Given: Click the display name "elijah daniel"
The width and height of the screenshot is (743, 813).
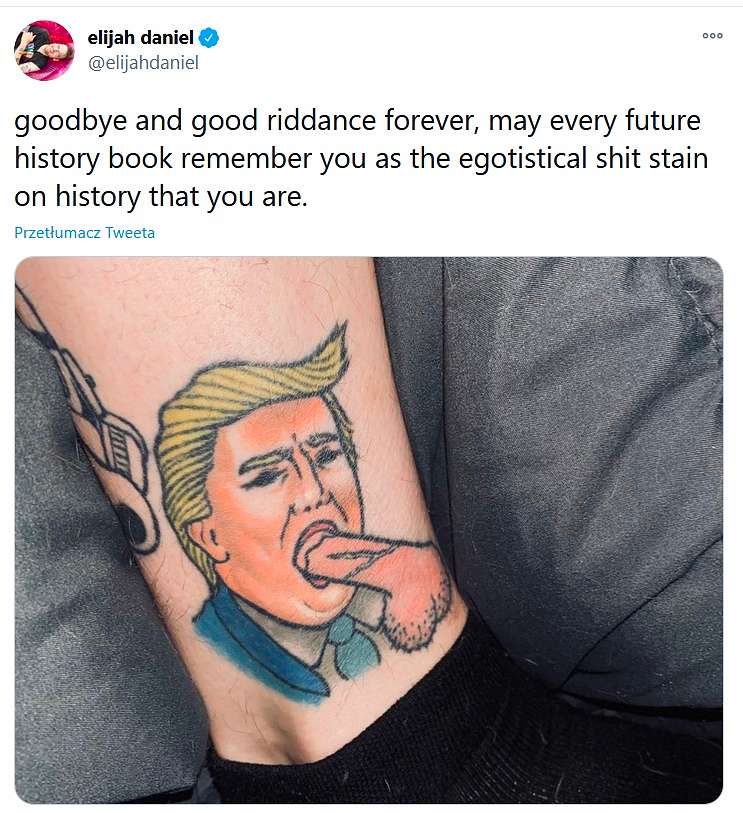Looking at the screenshot, I should pyautogui.click(x=140, y=38).
